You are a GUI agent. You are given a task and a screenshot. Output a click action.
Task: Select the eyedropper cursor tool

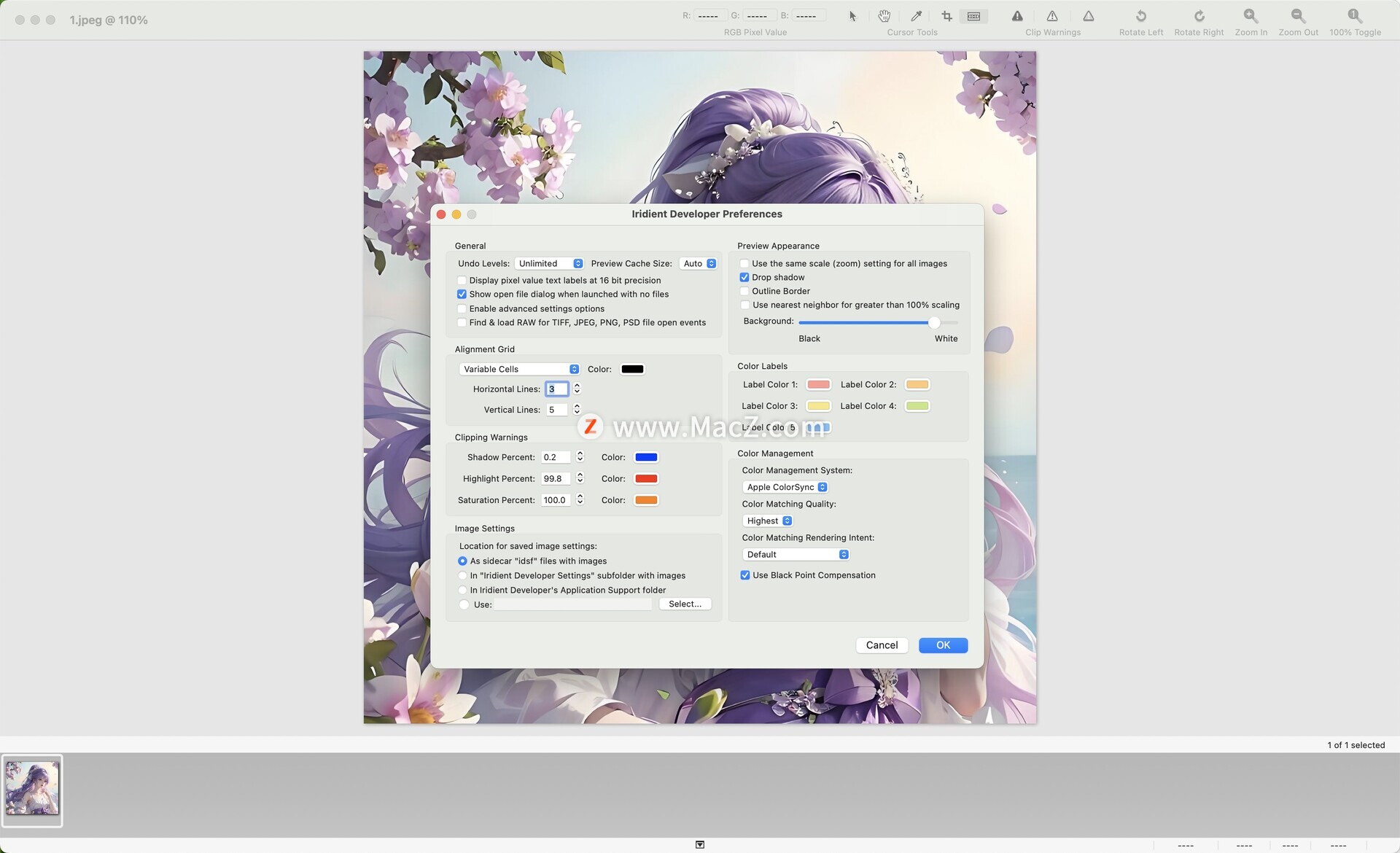(x=917, y=16)
